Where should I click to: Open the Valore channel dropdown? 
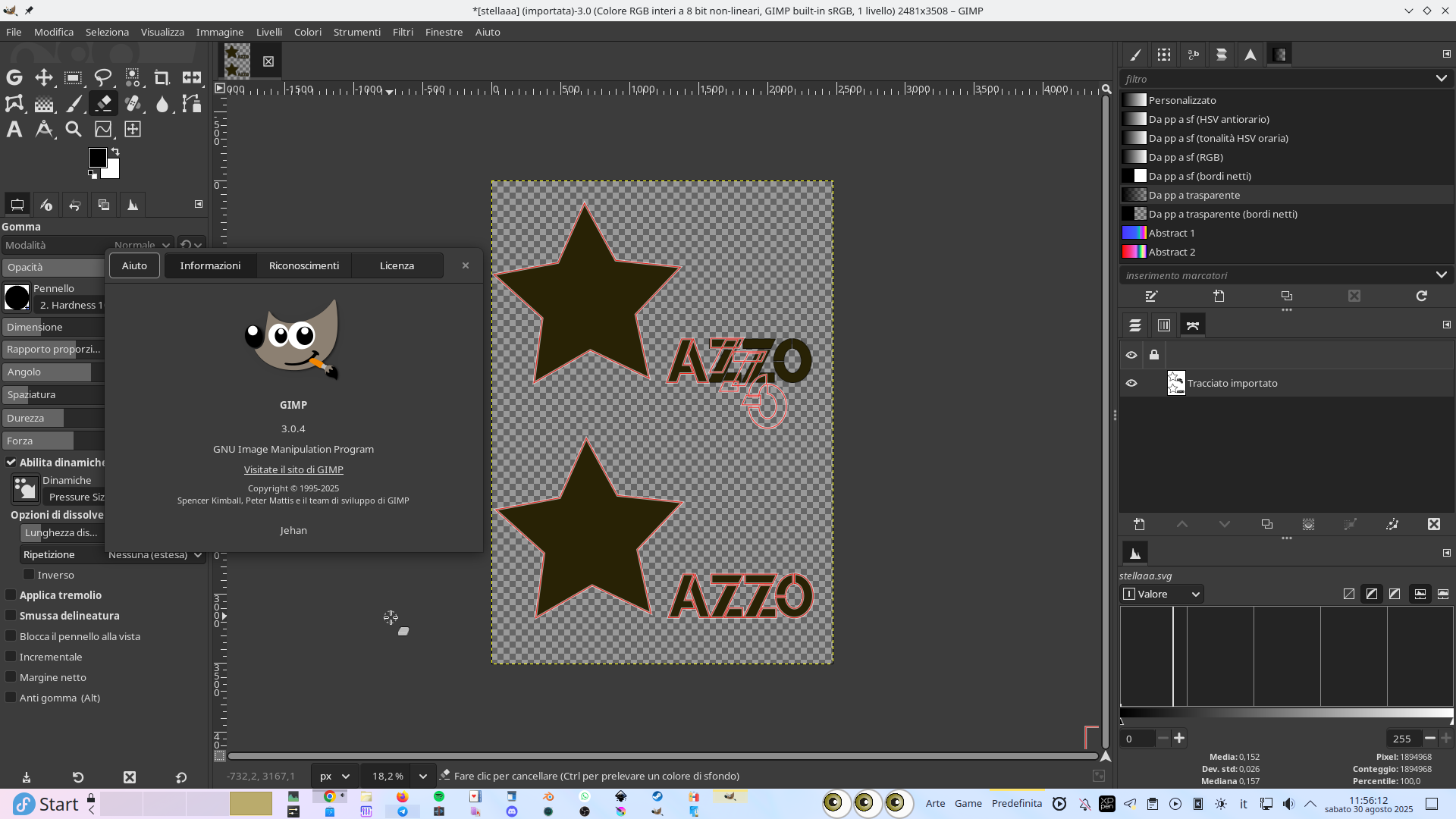coord(1162,594)
